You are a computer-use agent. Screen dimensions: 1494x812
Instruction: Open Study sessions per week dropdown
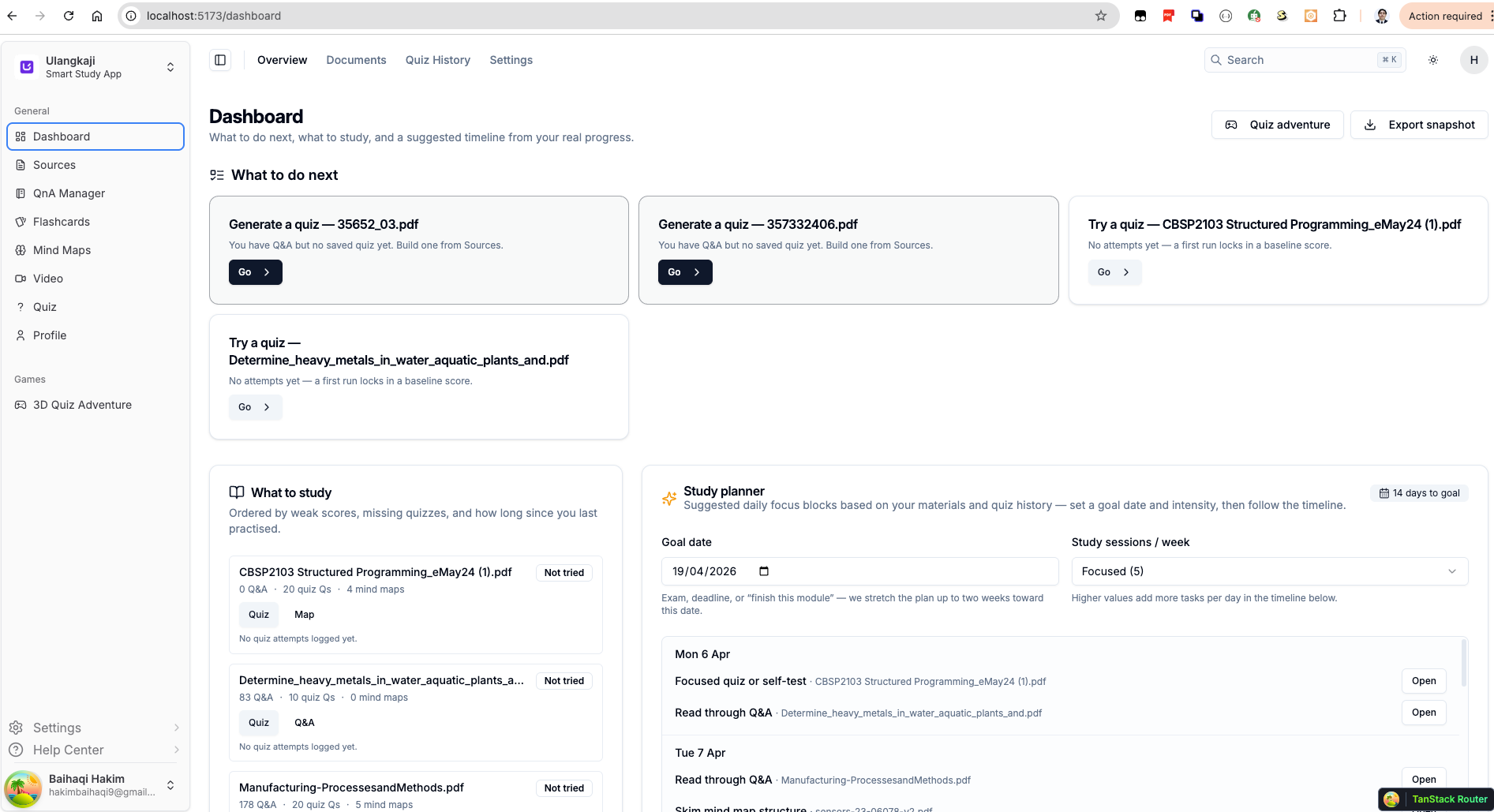click(x=1269, y=571)
